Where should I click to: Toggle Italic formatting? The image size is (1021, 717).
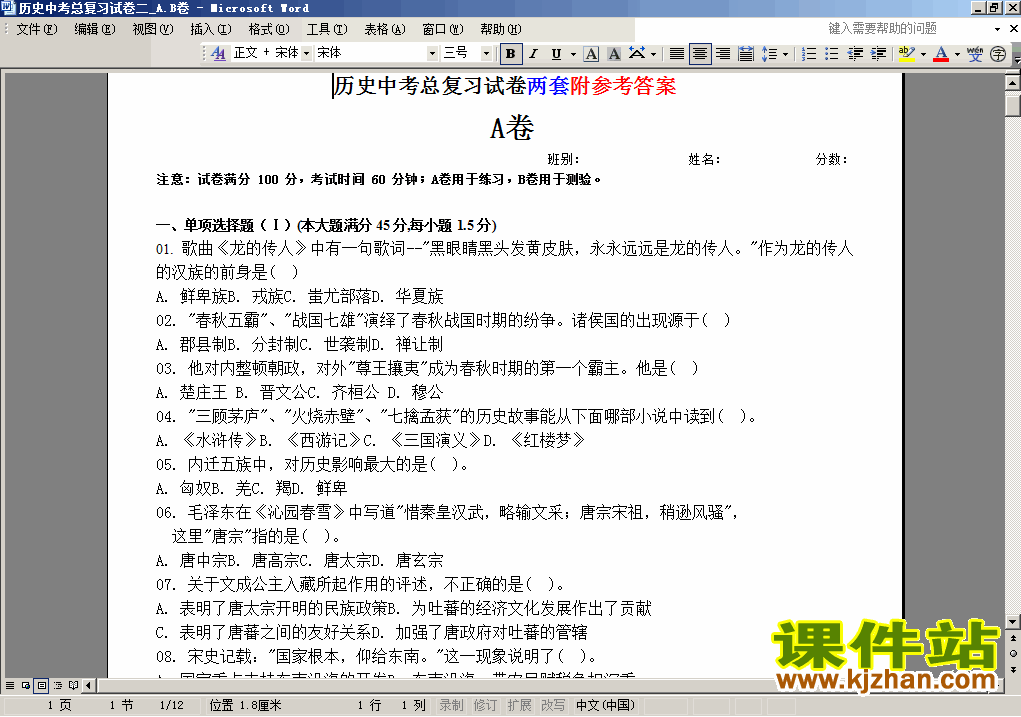533,53
